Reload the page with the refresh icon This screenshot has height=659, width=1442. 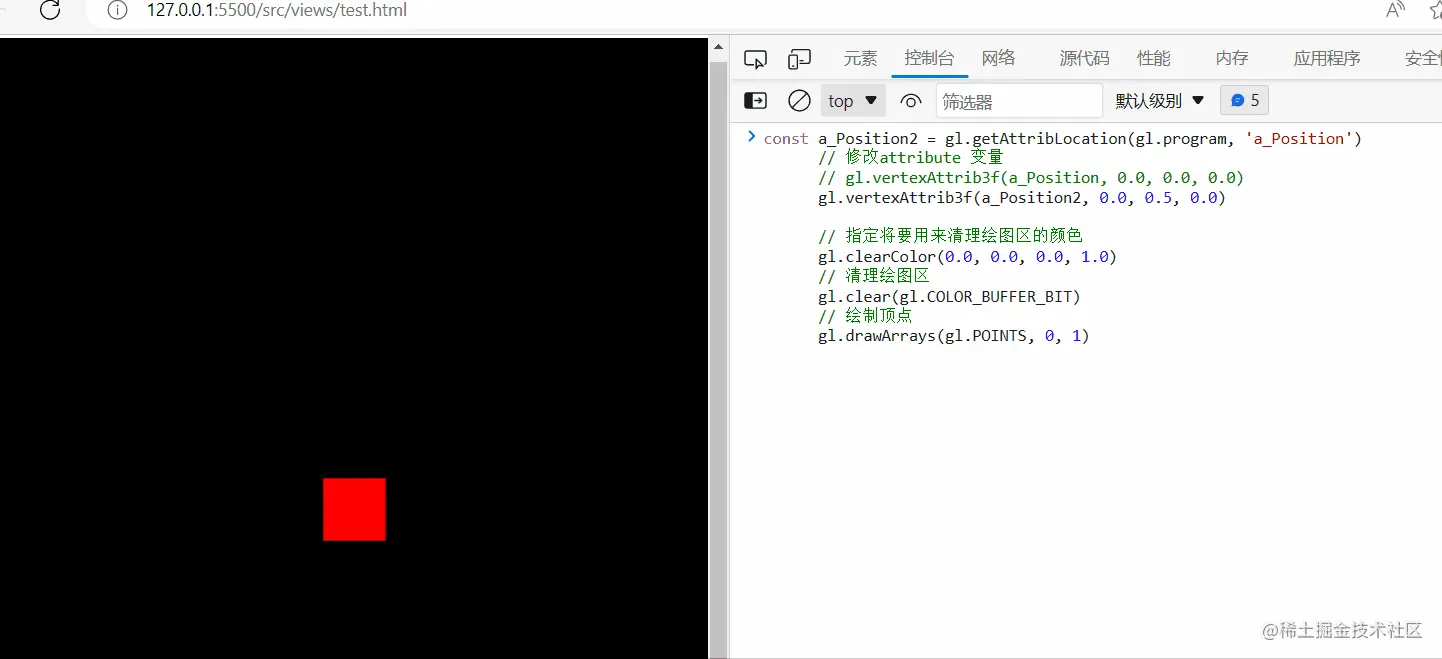click(50, 11)
